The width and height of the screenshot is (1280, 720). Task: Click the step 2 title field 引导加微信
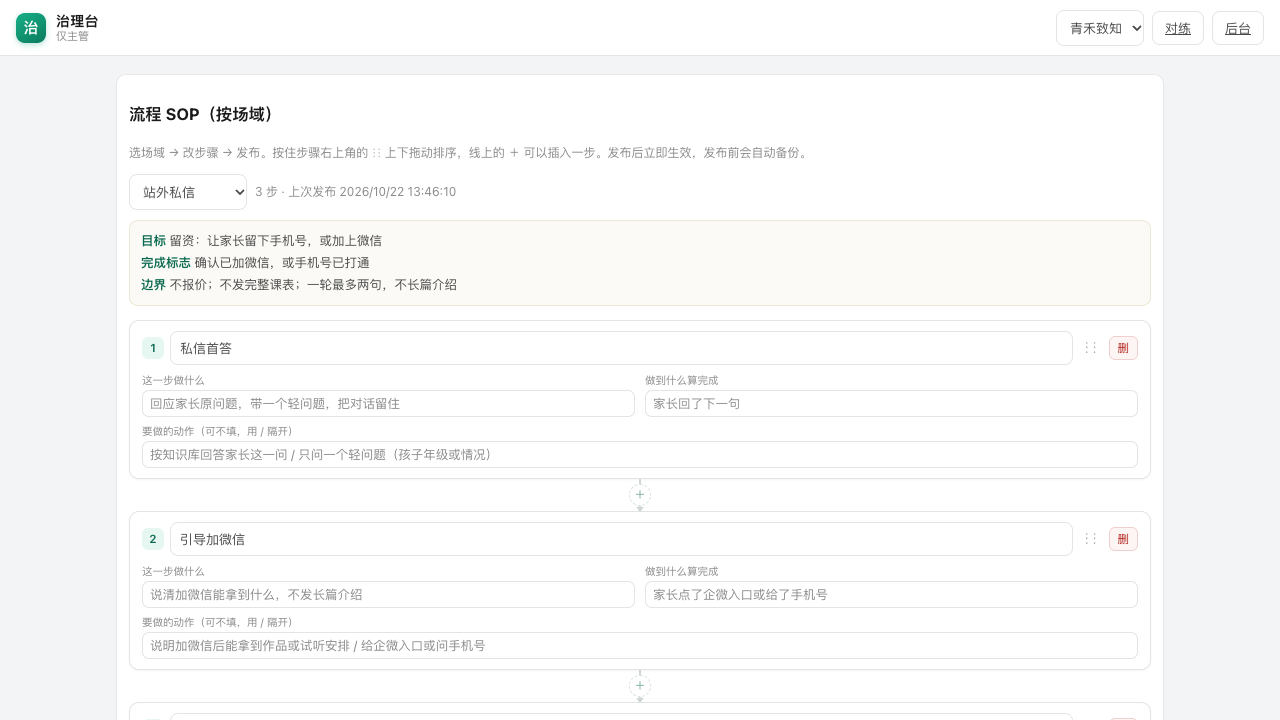point(621,539)
